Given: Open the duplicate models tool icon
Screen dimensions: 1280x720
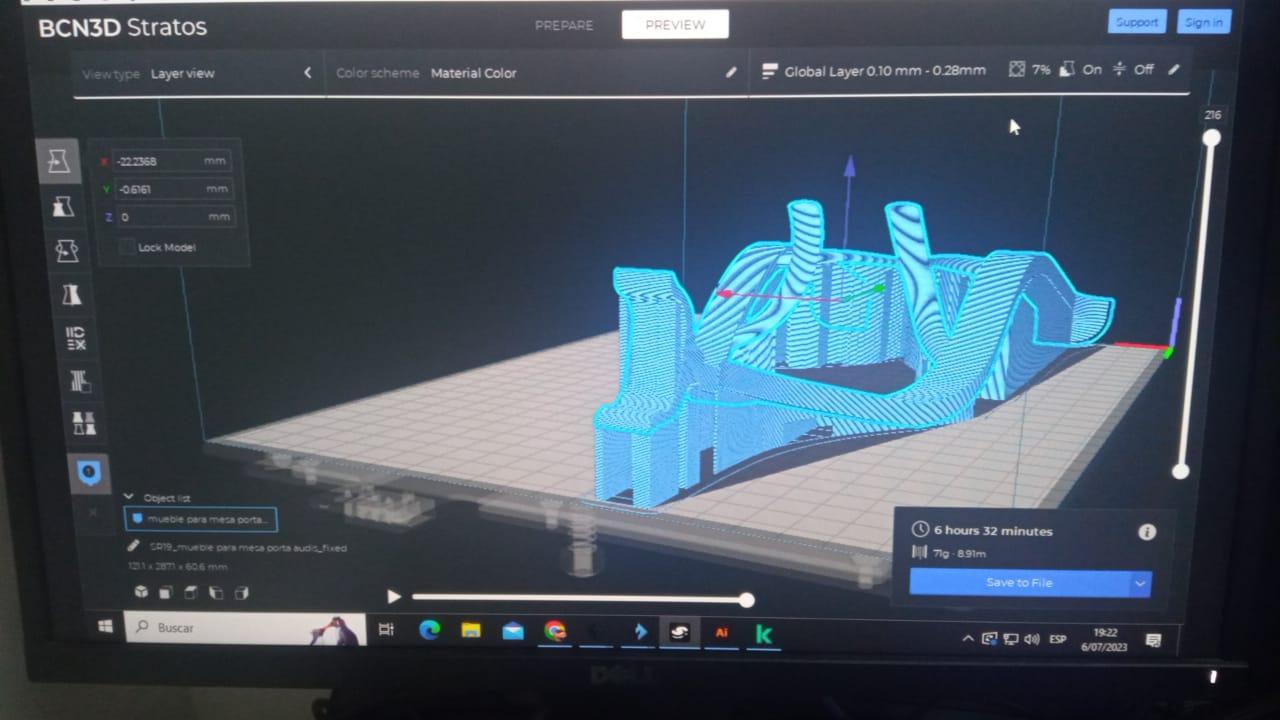Looking at the screenshot, I should [x=84, y=423].
